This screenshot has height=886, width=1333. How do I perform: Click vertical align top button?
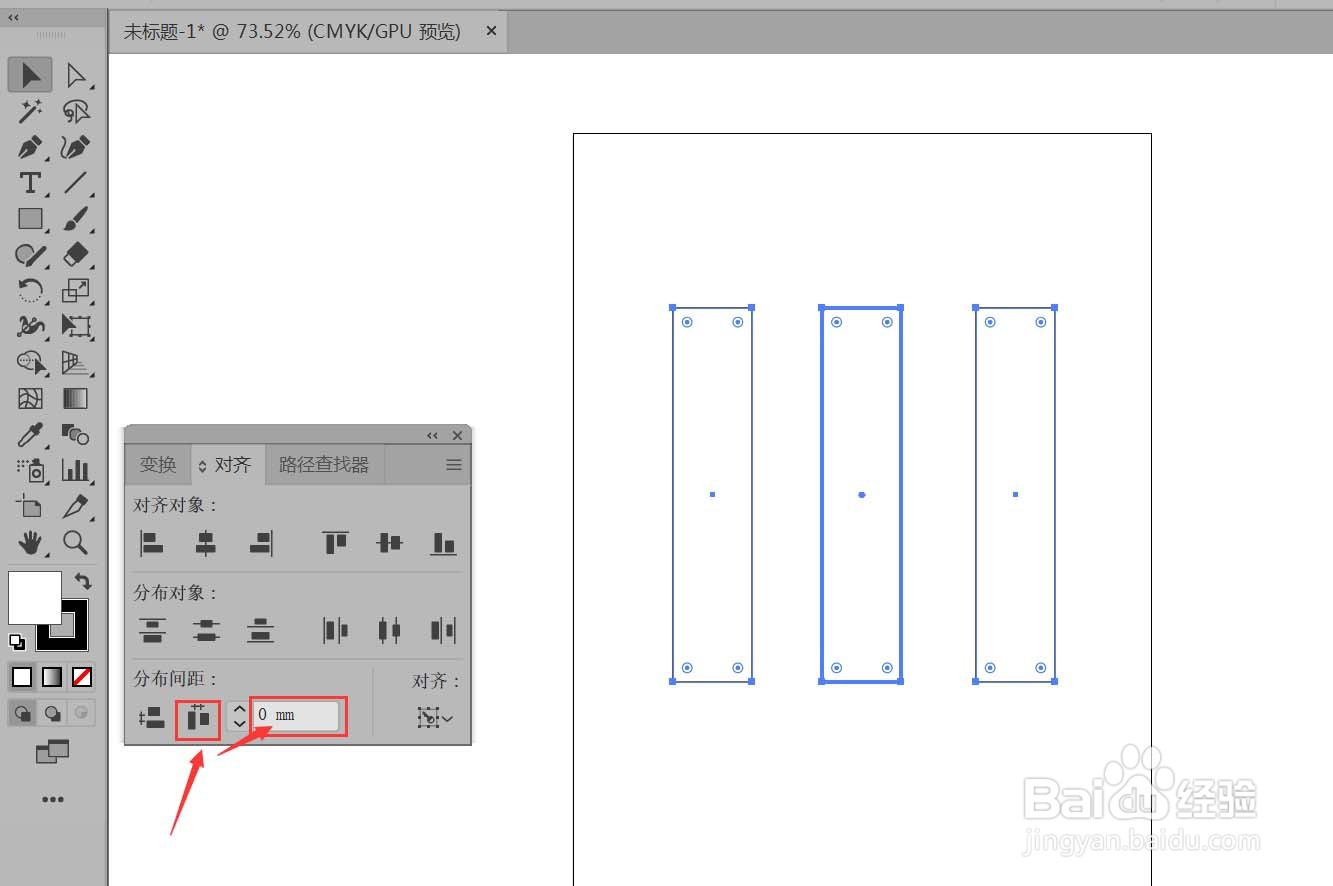tap(335, 543)
